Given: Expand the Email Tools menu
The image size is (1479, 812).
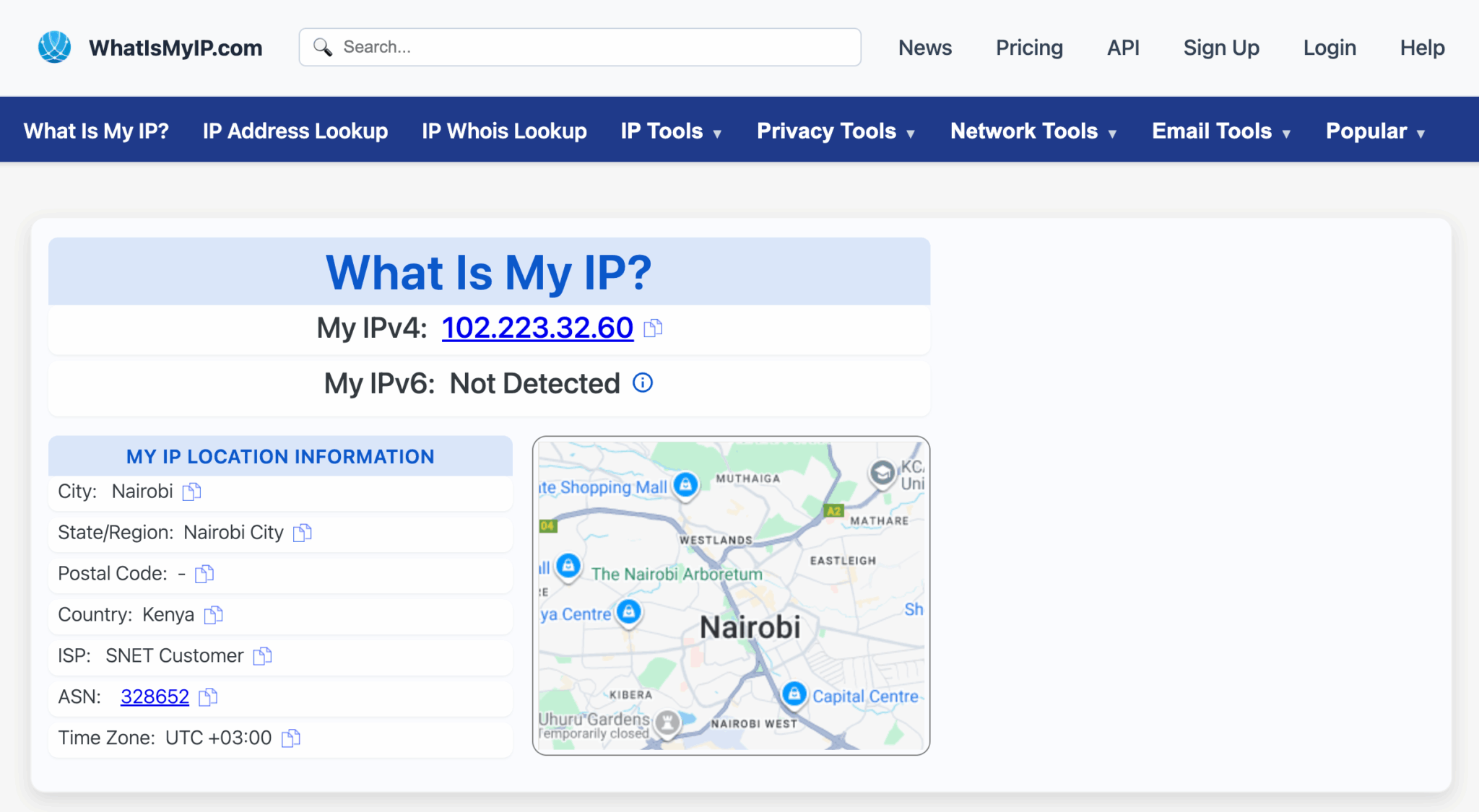Looking at the screenshot, I should [x=1220, y=131].
